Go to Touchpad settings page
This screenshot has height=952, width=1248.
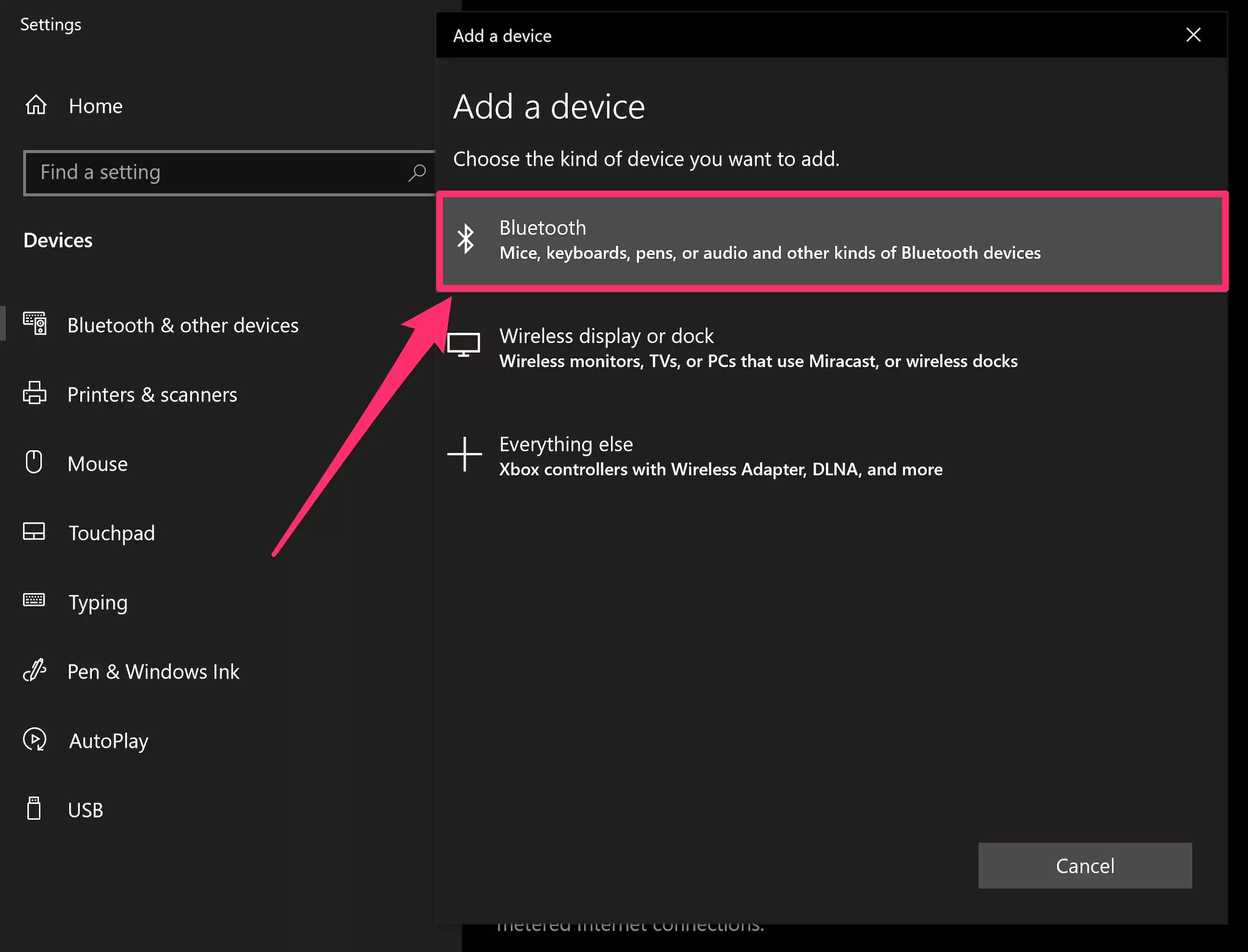tap(112, 533)
